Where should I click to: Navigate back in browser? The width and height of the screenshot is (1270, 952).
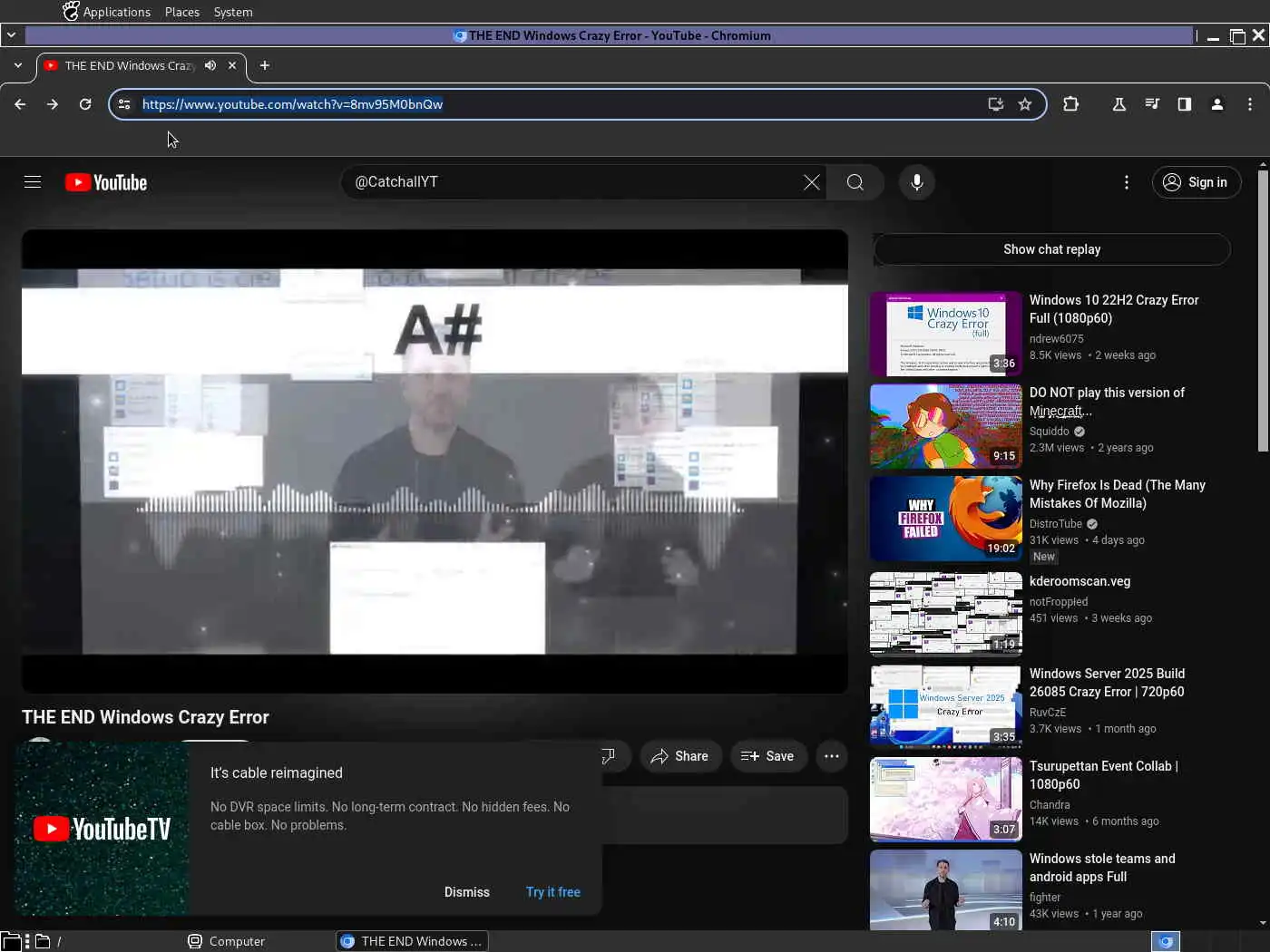(x=20, y=104)
